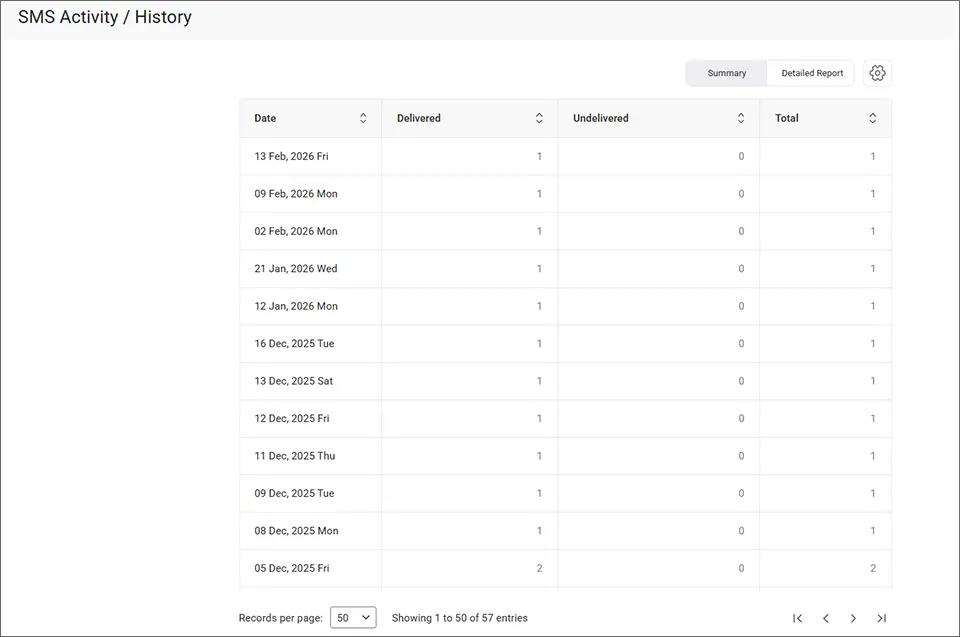Open the settings gear icon
Viewport: 960px width, 637px height.
[x=877, y=73]
